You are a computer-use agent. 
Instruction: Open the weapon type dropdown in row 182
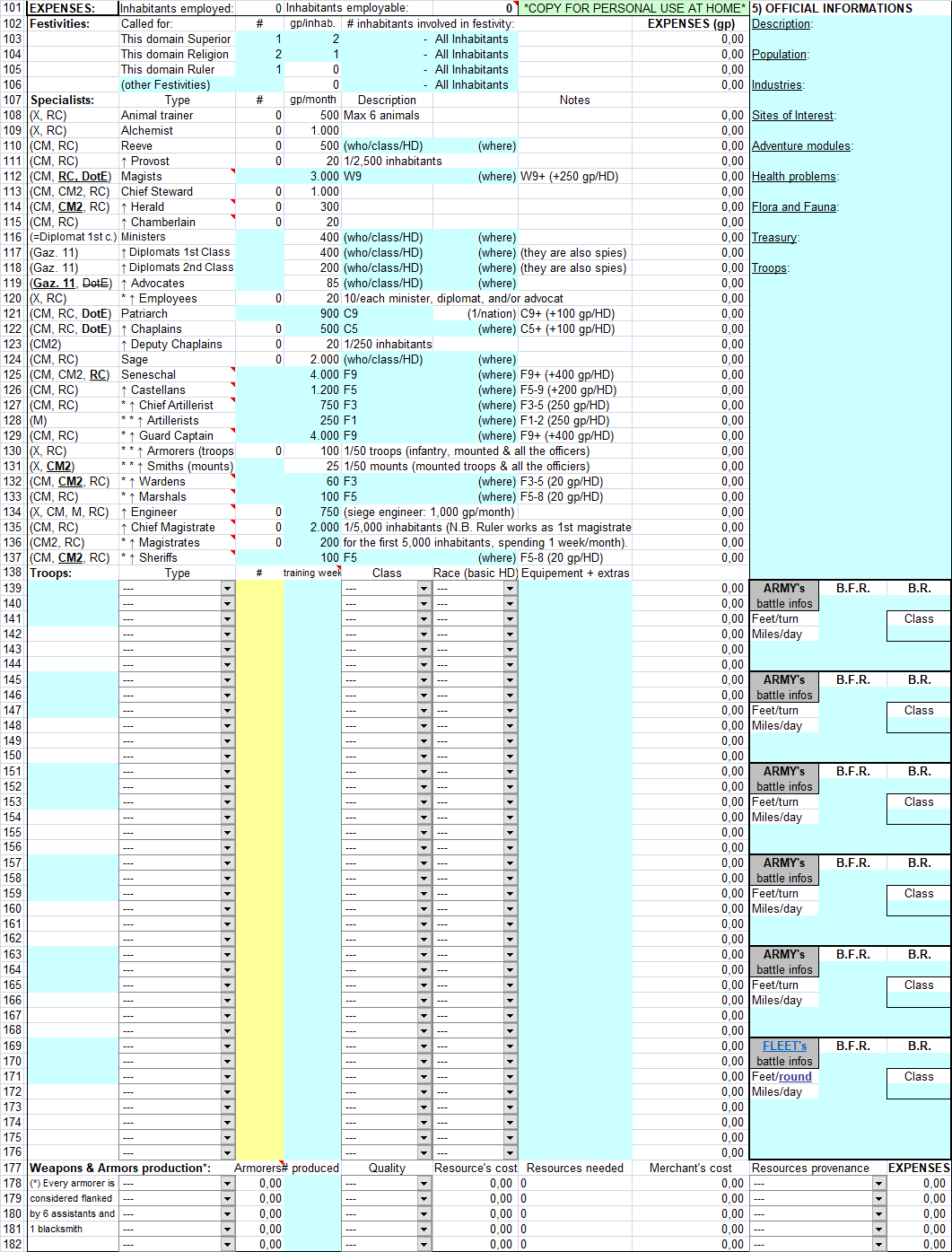[227, 1245]
